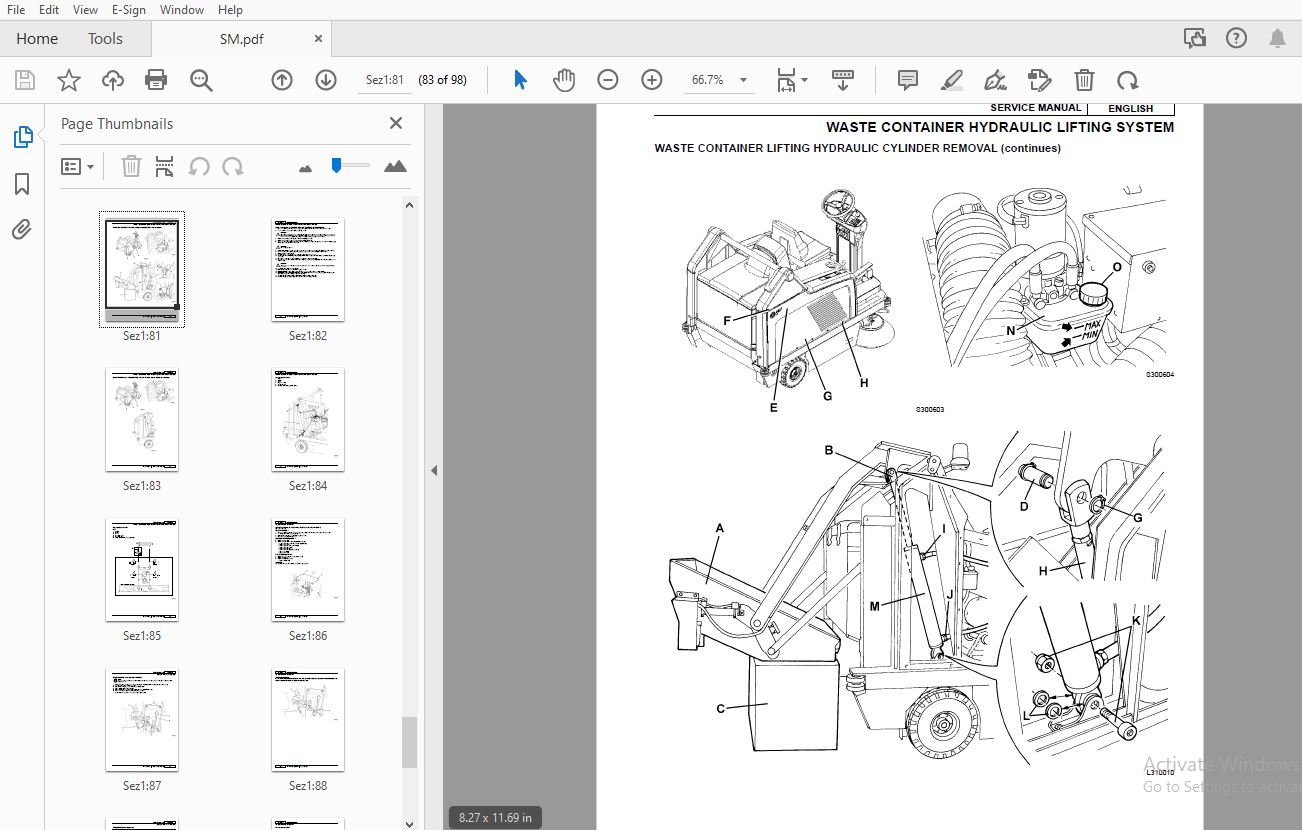This screenshot has width=1302, height=830.
Task: Reduce thumbnail size small mountain icon
Action: click(x=306, y=167)
